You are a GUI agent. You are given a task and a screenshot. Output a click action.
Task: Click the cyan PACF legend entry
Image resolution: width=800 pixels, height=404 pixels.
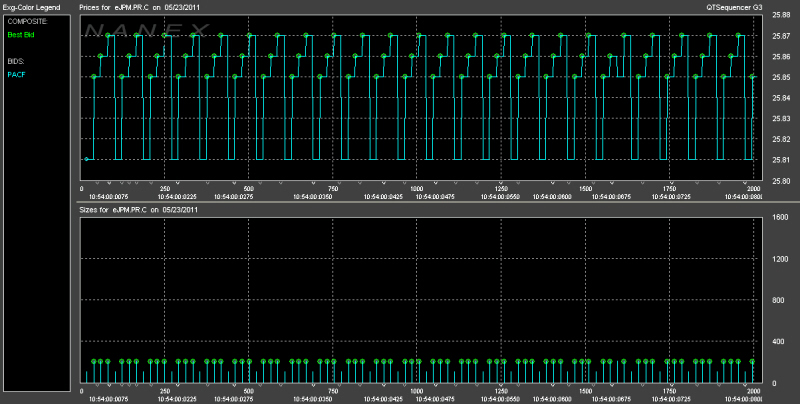coord(16,74)
